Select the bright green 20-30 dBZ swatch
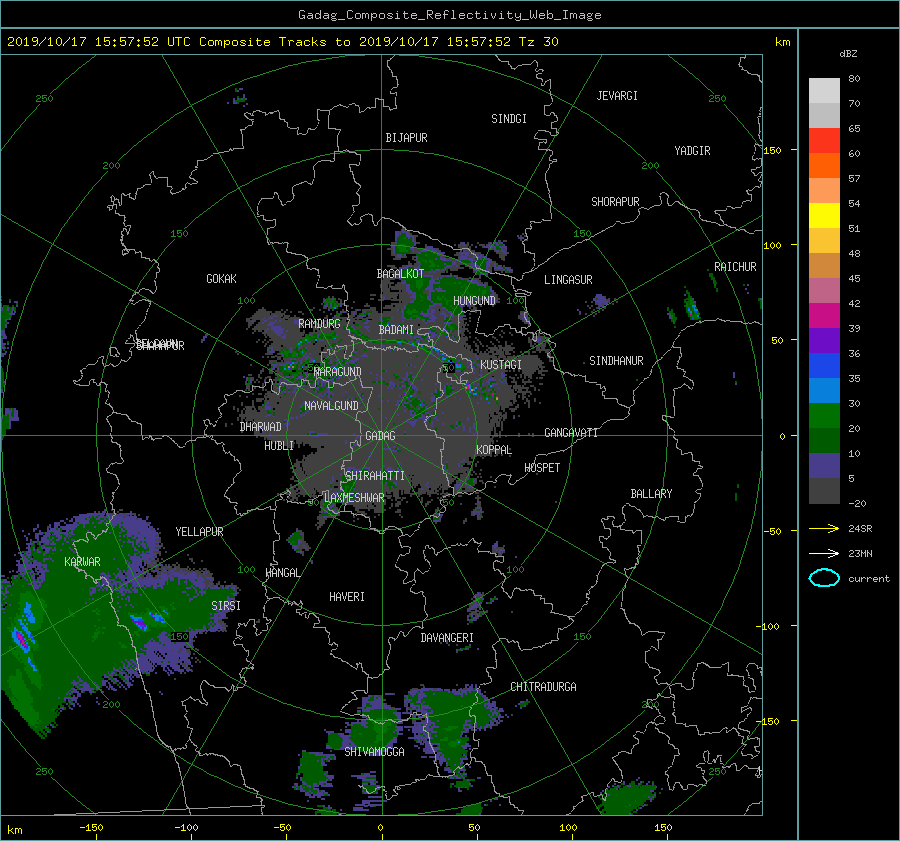The width and height of the screenshot is (900, 841). point(824,416)
